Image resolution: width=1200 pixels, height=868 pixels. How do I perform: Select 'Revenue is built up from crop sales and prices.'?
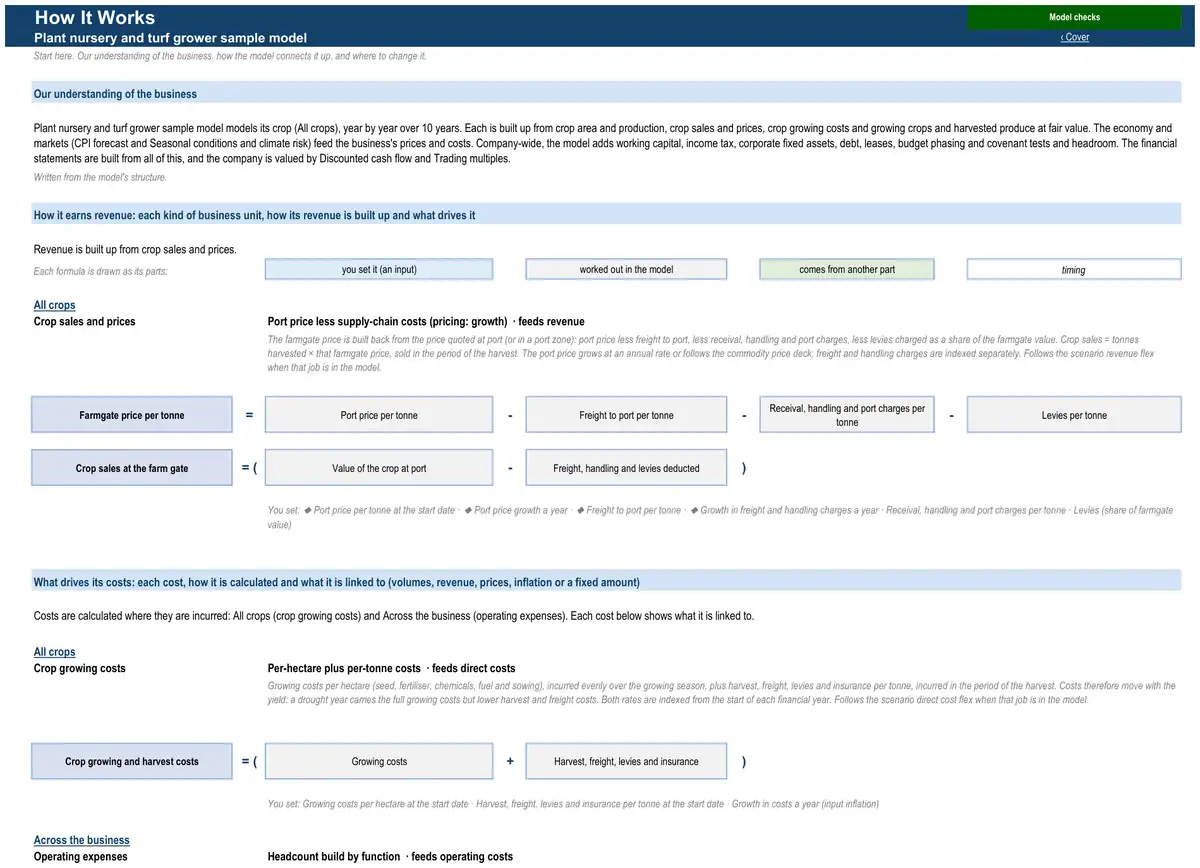135,249
